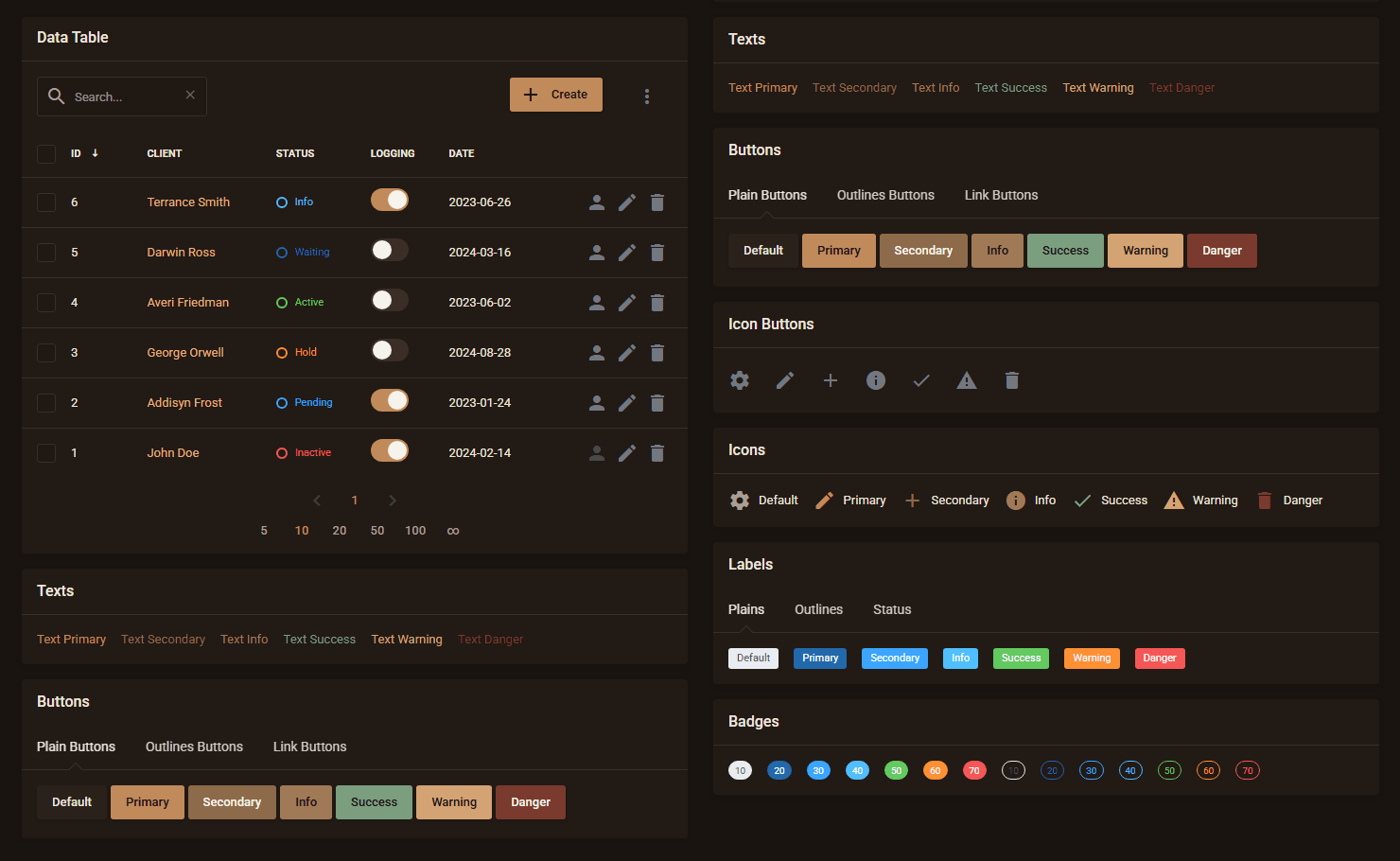Go to next page with right chevron
This screenshot has width=1400, height=861.
coord(392,500)
